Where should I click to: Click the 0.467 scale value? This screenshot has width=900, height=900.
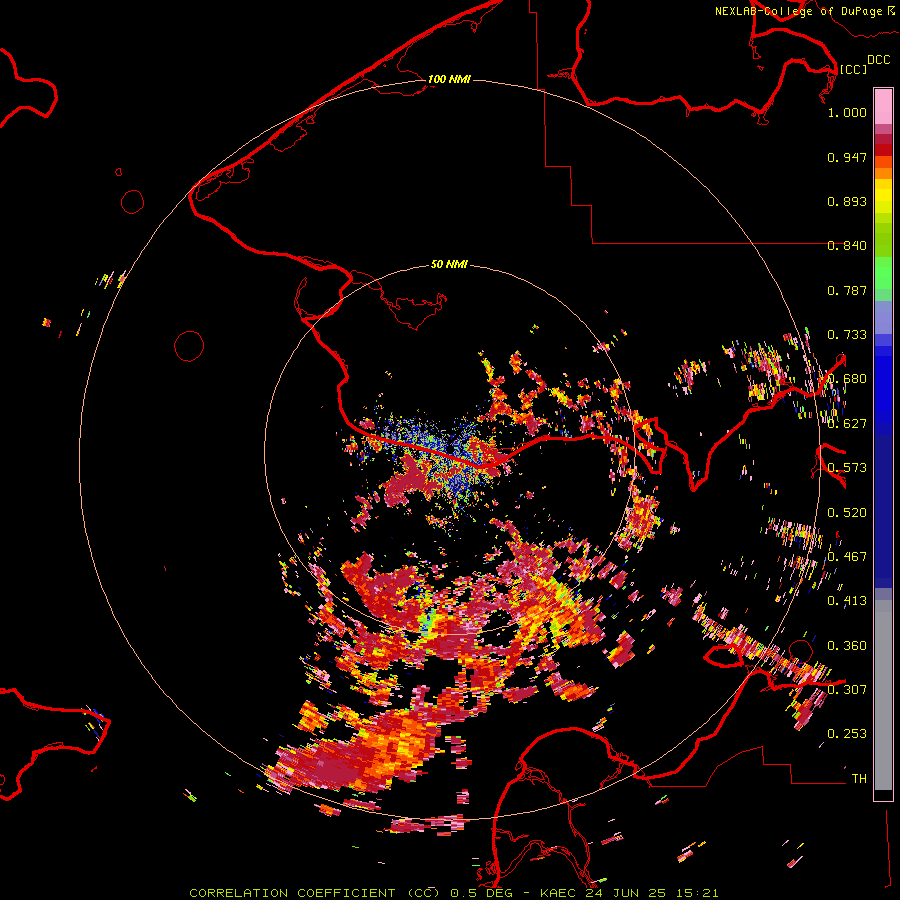coord(847,557)
